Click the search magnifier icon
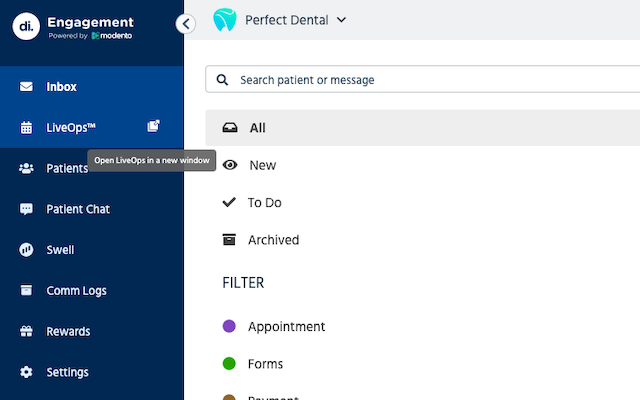 point(222,80)
